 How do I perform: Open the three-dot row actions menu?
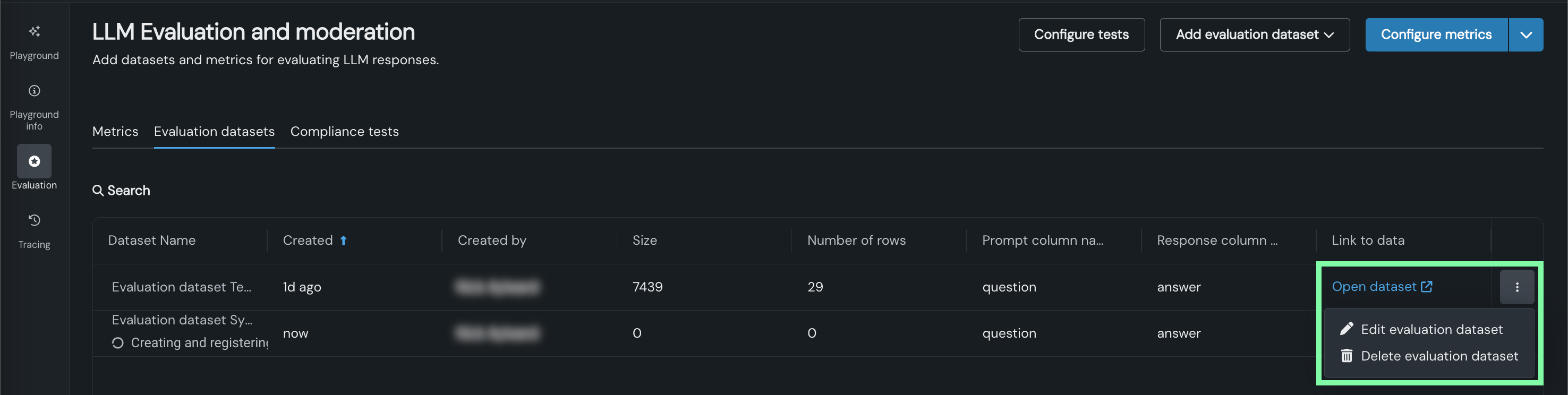click(x=1516, y=287)
